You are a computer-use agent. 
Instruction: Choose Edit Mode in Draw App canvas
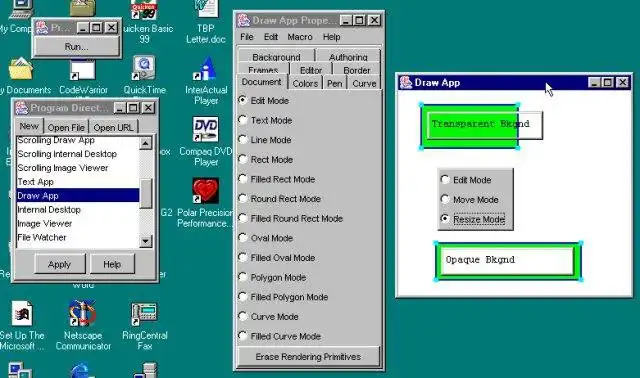(445, 179)
